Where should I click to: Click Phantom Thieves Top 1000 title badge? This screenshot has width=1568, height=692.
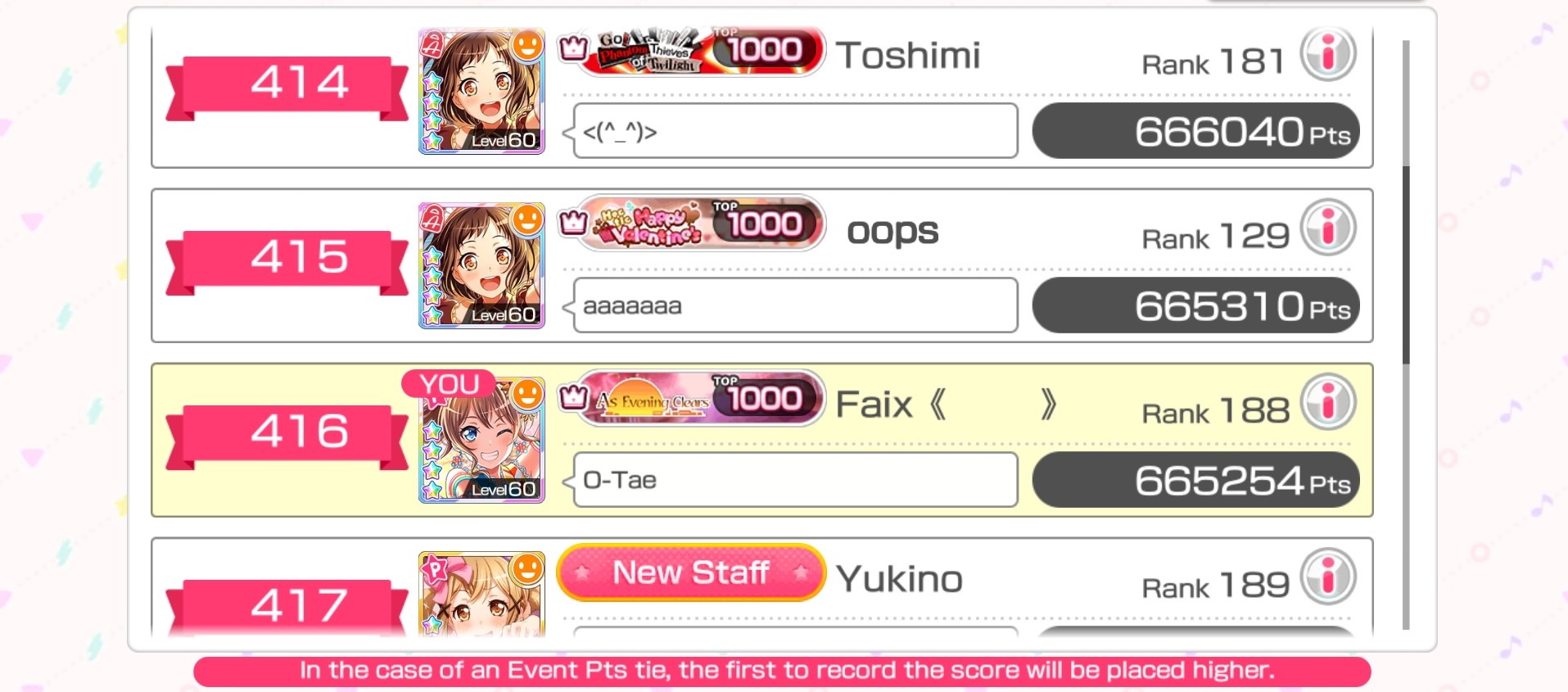pos(691,51)
